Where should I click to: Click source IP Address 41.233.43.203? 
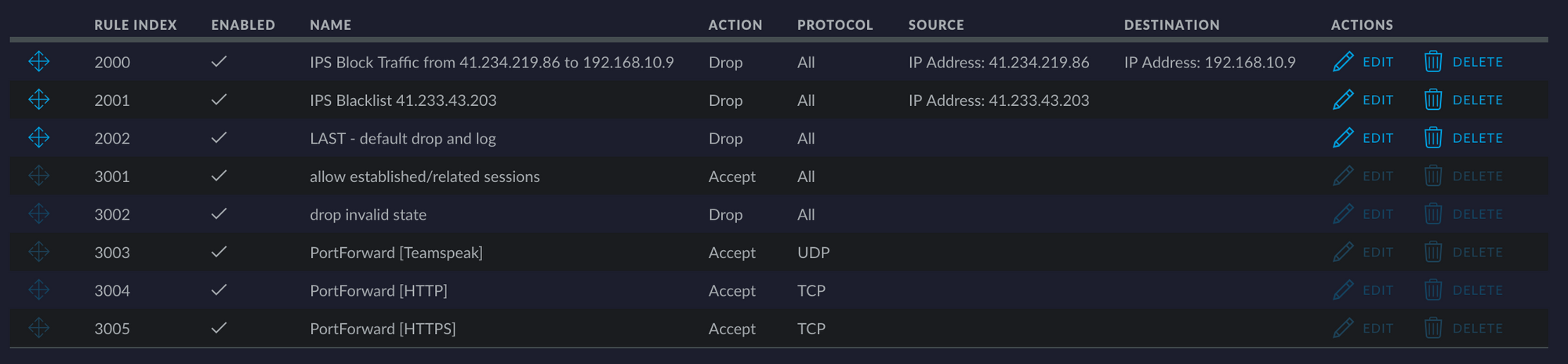(999, 100)
